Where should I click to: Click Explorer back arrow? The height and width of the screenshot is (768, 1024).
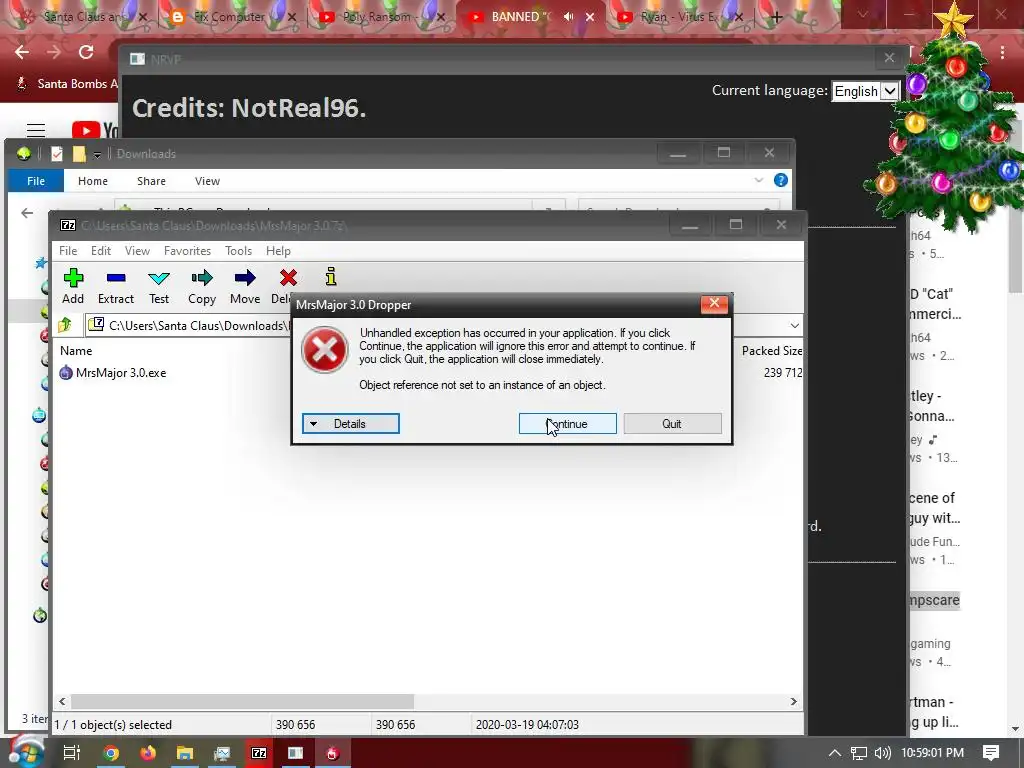coord(27,212)
